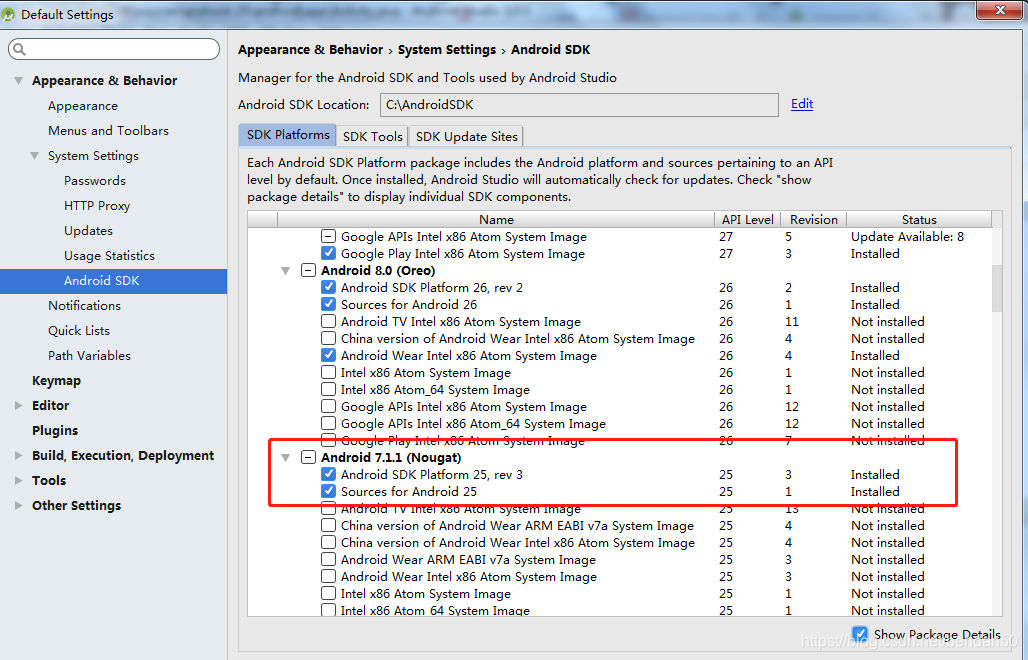Collapse the System Settings tree node
This screenshot has width=1028, height=660.
pyautogui.click(x=35, y=156)
